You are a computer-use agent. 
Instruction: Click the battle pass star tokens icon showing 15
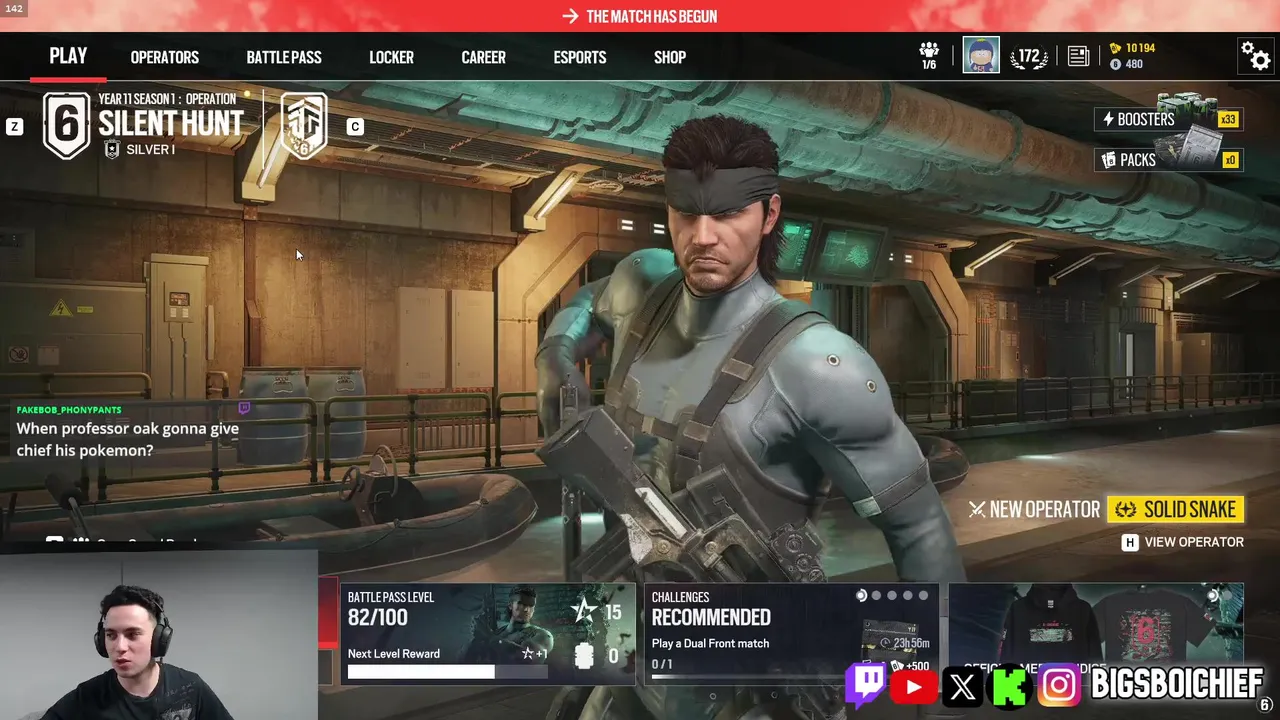(x=584, y=611)
